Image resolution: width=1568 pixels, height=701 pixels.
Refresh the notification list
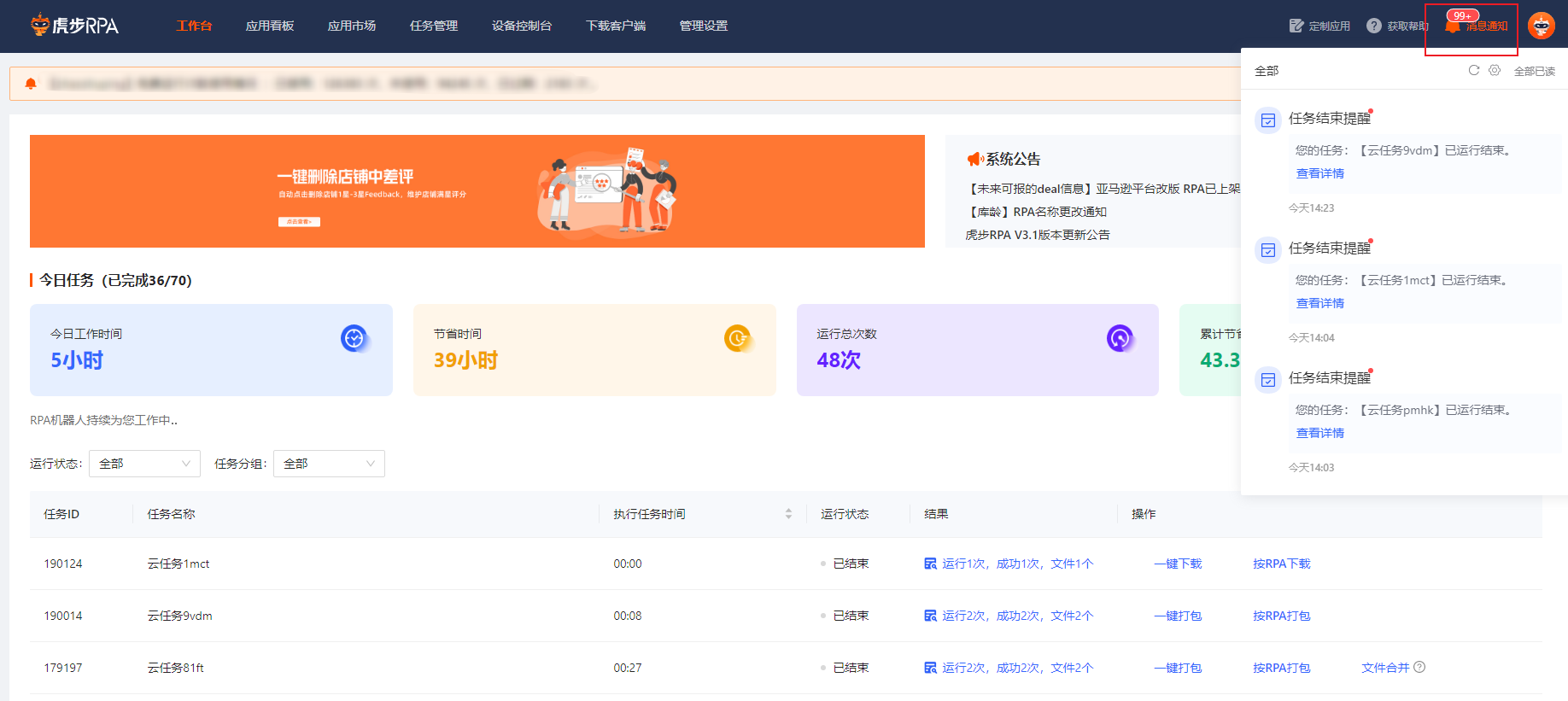click(1474, 70)
